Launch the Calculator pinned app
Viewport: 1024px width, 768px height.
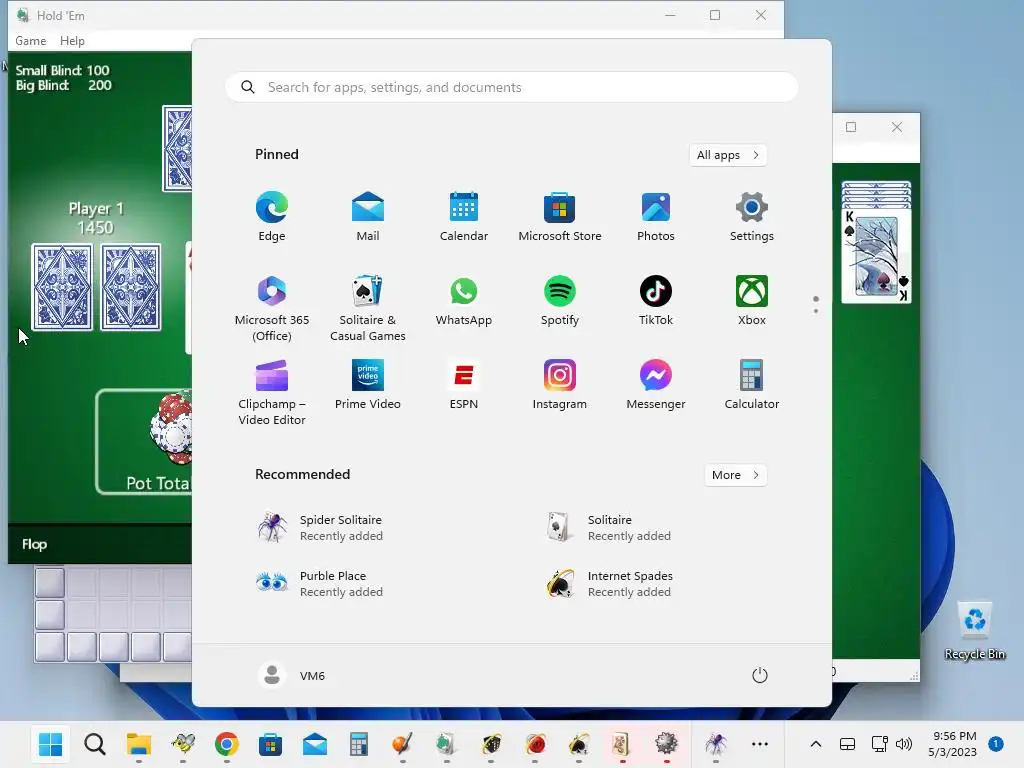pos(752,385)
